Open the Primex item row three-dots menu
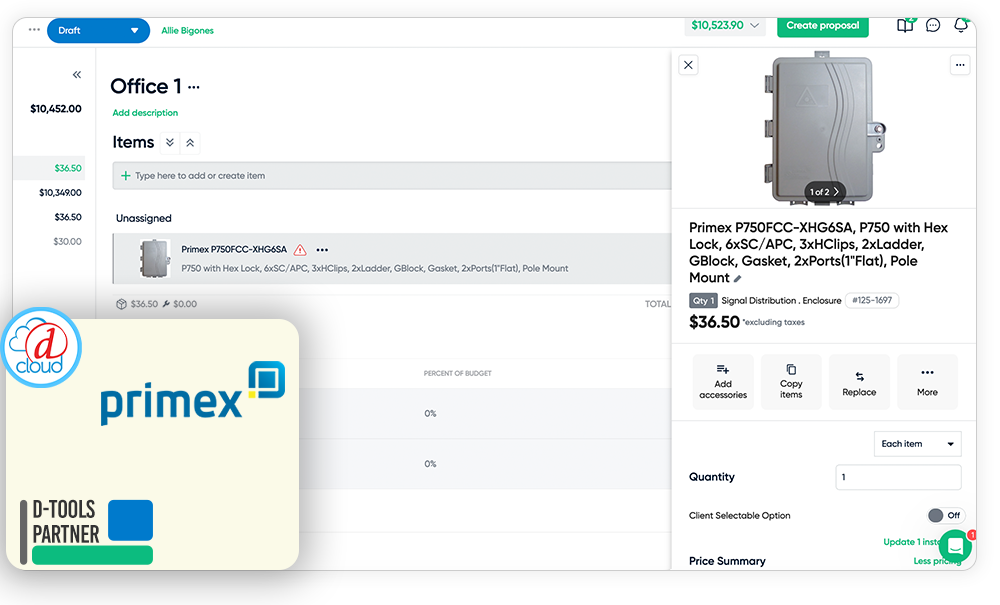Screen dimensions: 1000x605 pos(322,250)
